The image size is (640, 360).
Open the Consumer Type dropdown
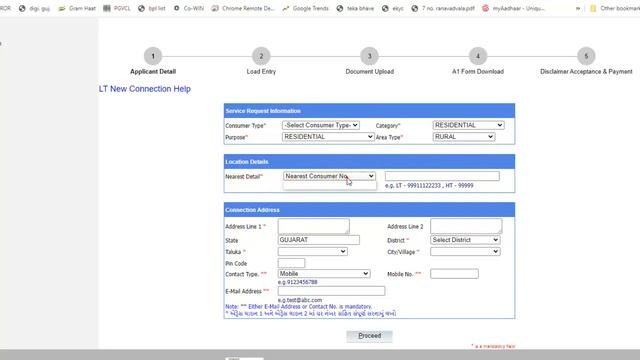point(321,125)
